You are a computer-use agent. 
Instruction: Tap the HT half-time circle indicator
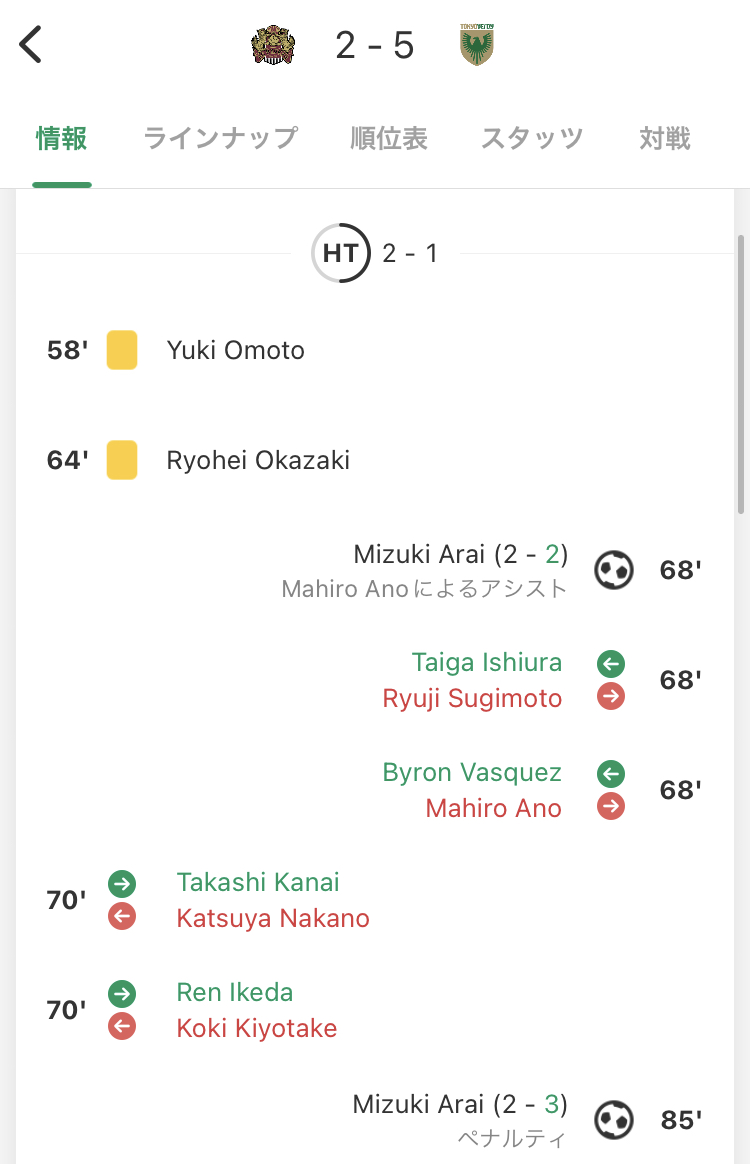pos(341,253)
